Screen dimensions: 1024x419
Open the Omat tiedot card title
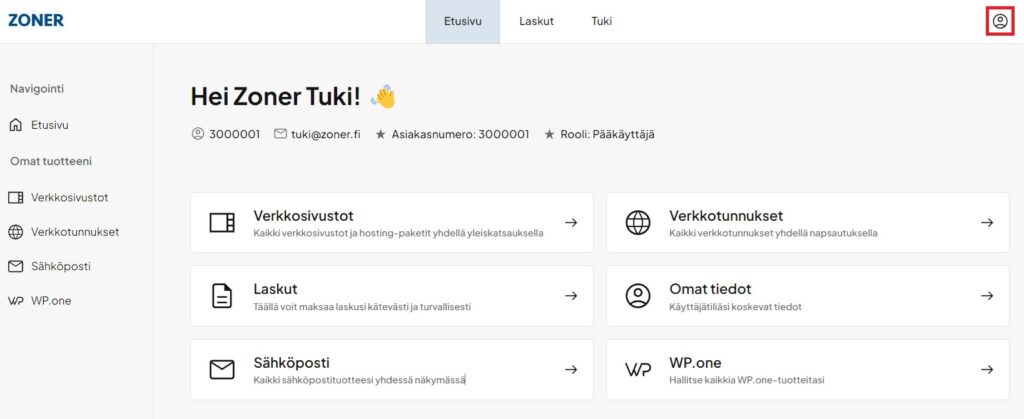710,289
